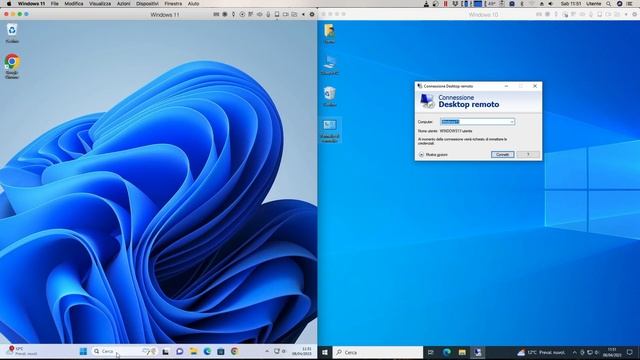Image resolution: width=640 pixels, height=360 pixels.
Task: Open the Dispositivi menu
Action: click(147, 4)
